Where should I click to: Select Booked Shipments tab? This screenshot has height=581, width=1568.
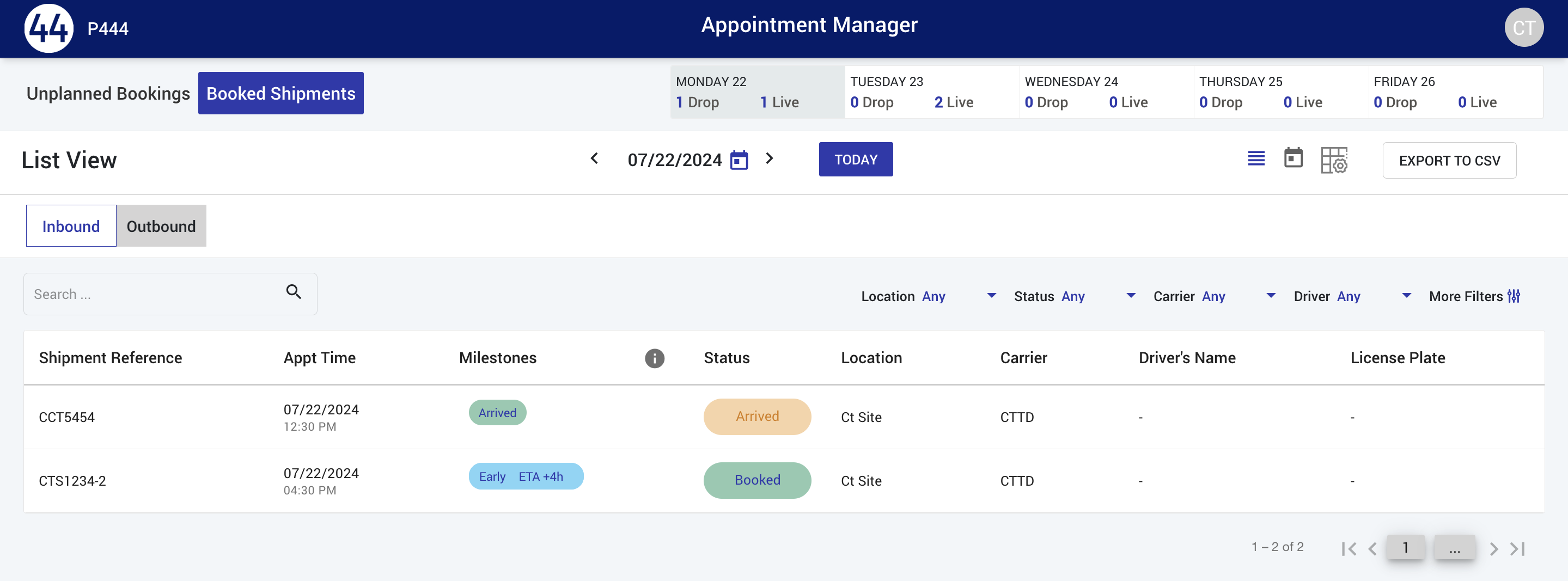280,93
